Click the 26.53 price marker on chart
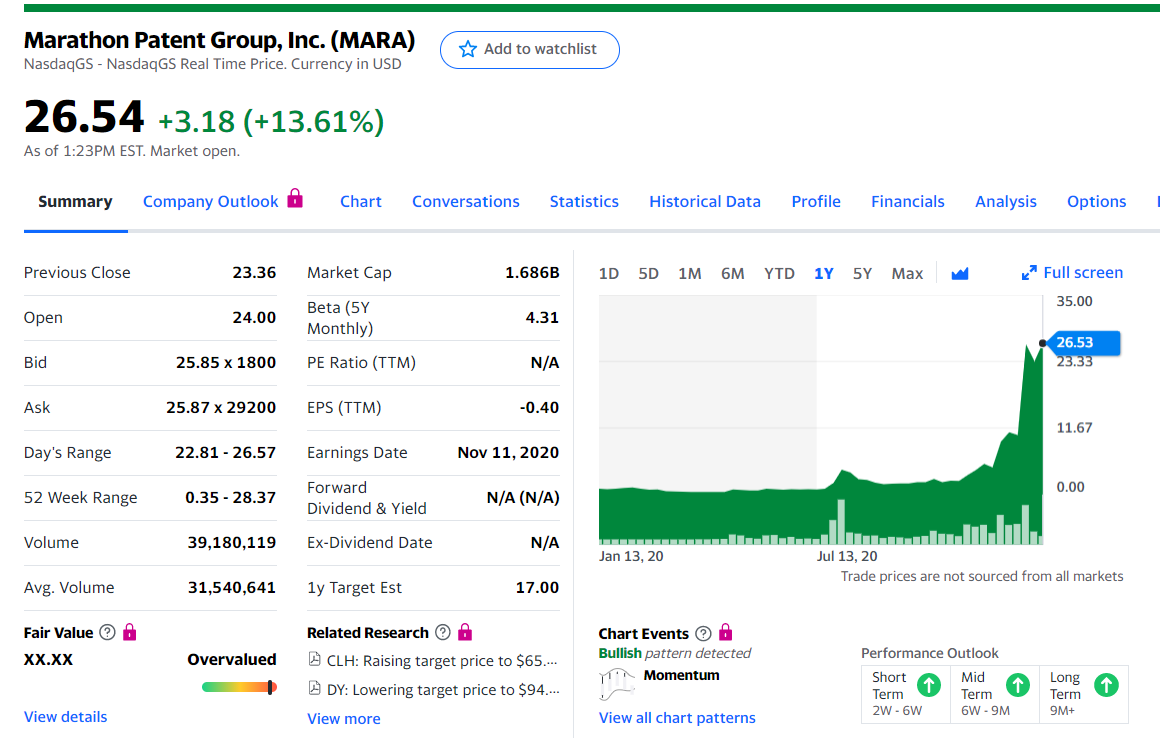The image size is (1160, 748). 1080,343
